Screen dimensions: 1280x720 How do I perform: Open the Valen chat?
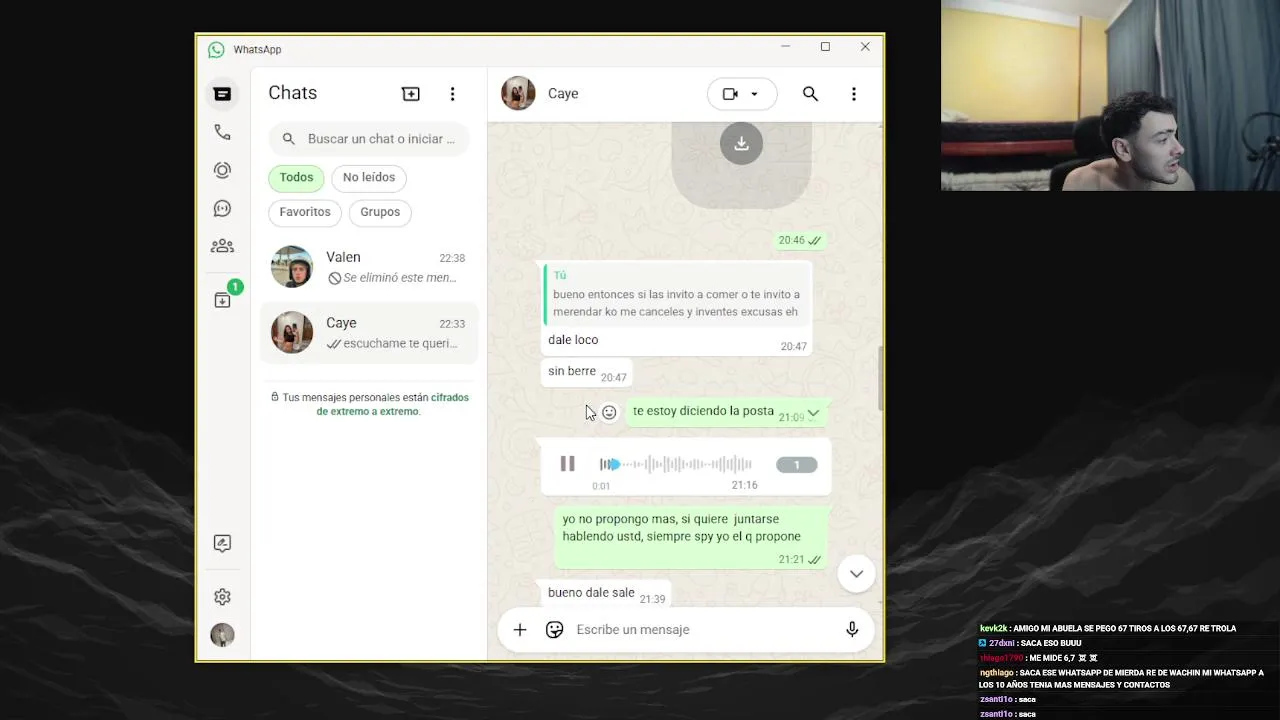369,267
